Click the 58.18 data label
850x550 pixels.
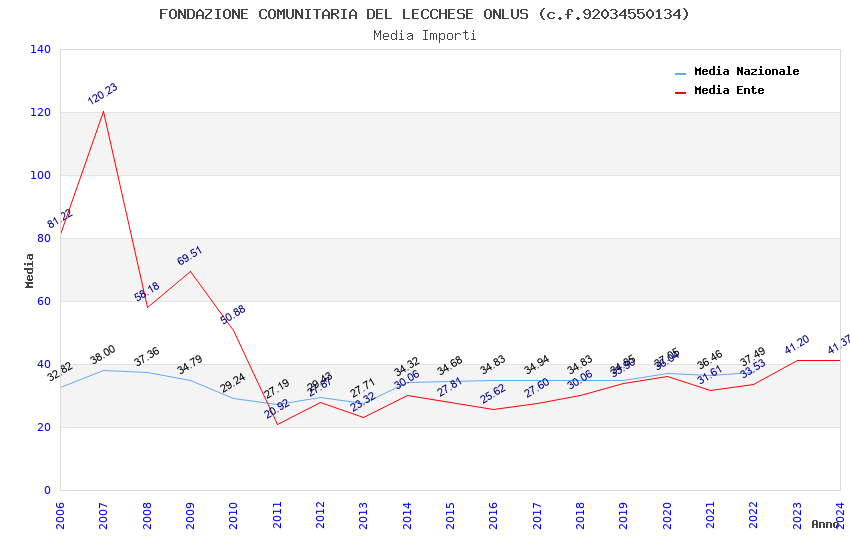click(147, 292)
